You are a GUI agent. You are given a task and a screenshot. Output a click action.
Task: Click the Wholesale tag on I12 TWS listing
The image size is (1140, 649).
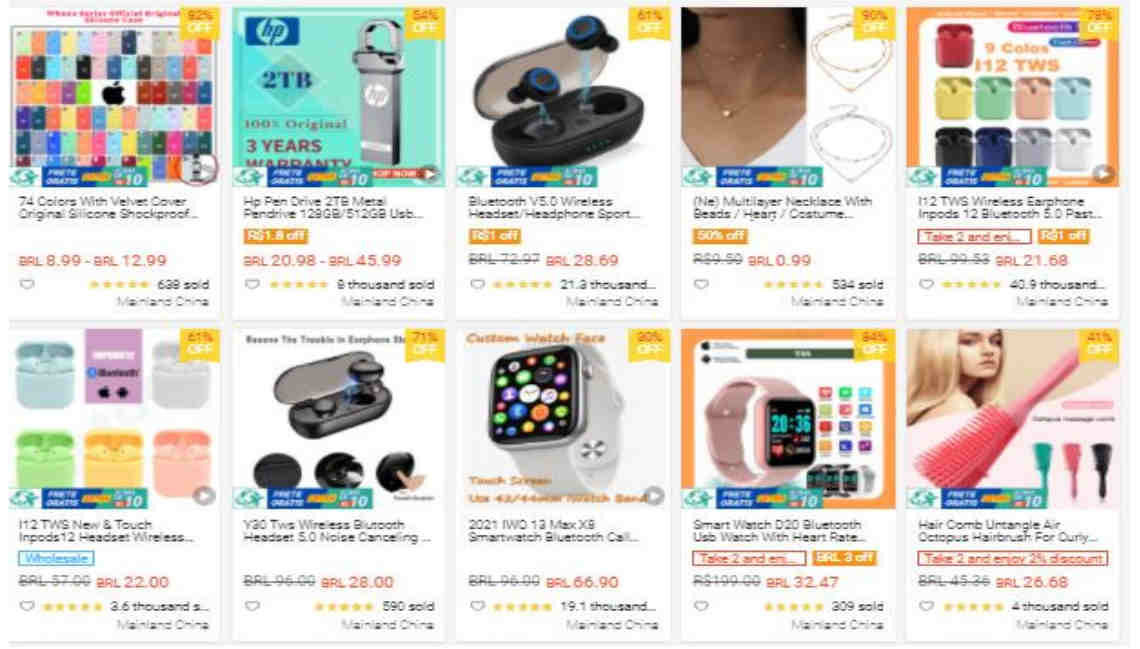pyautogui.click(x=56, y=558)
